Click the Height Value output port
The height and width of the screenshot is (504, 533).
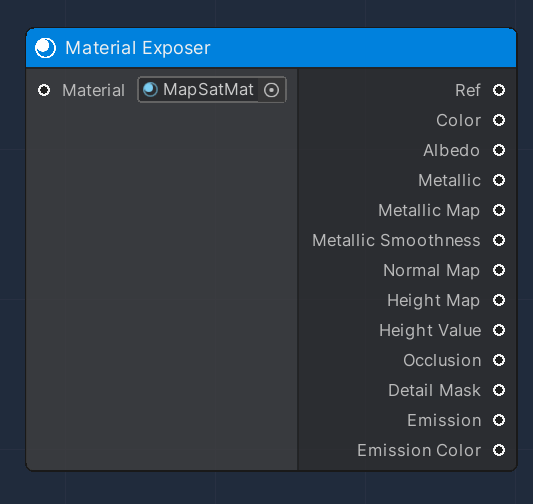(x=499, y=330)
